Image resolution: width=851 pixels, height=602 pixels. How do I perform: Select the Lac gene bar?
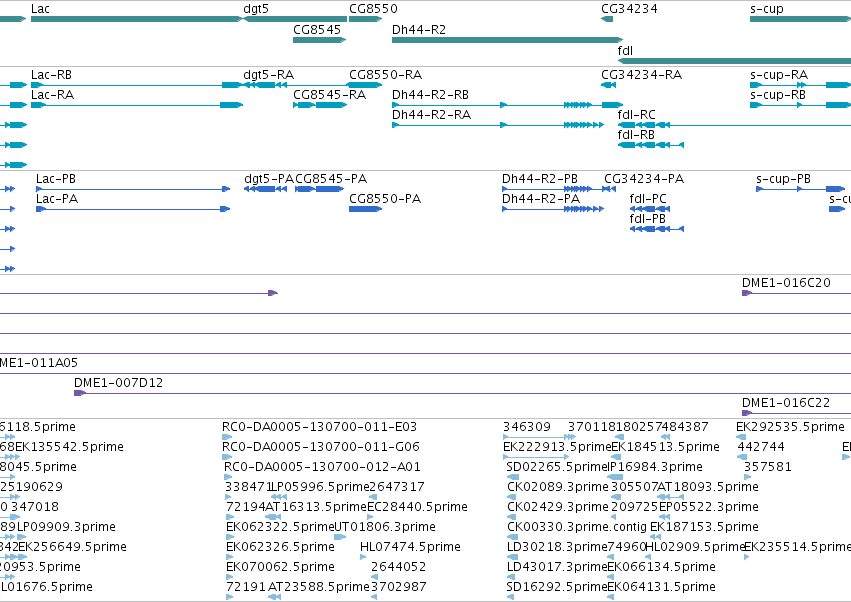coord(137,19)
